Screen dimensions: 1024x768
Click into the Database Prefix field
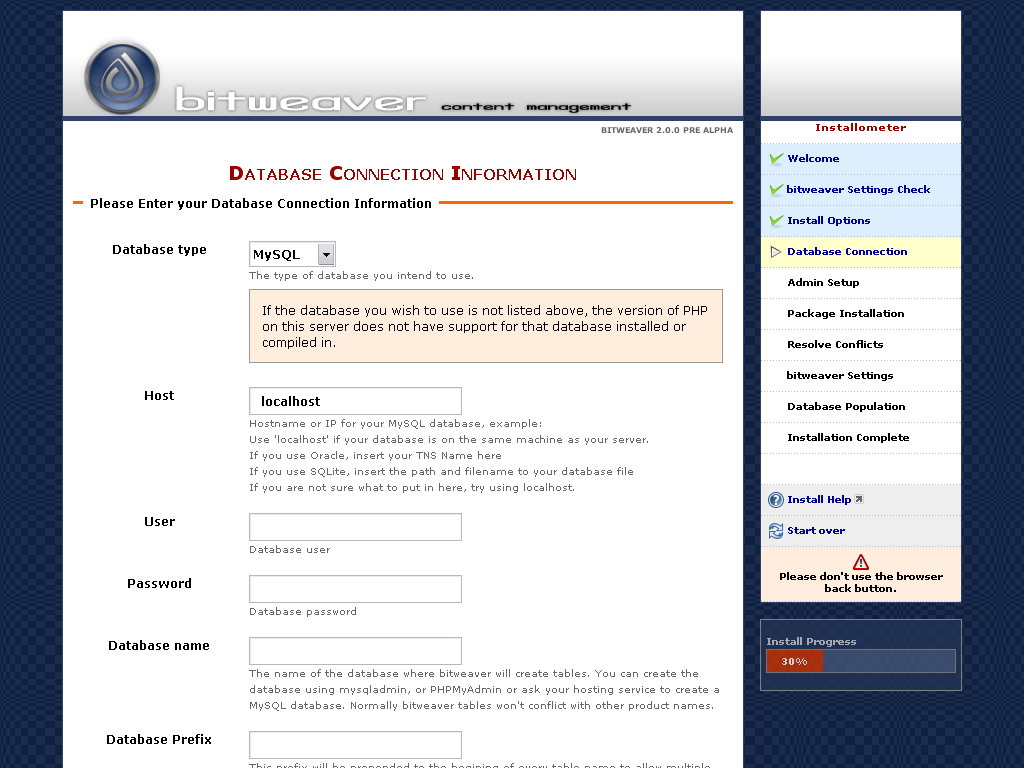[x=355, y=745]
